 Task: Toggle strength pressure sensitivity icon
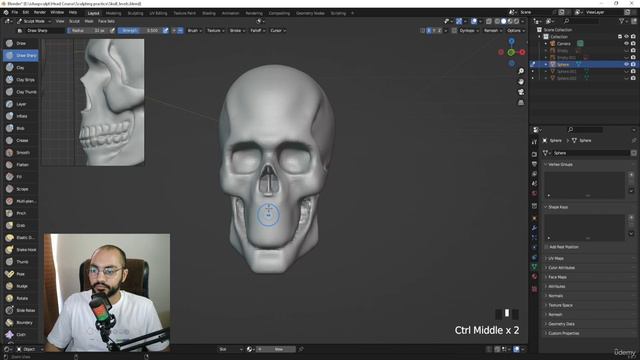pos(165,31)
